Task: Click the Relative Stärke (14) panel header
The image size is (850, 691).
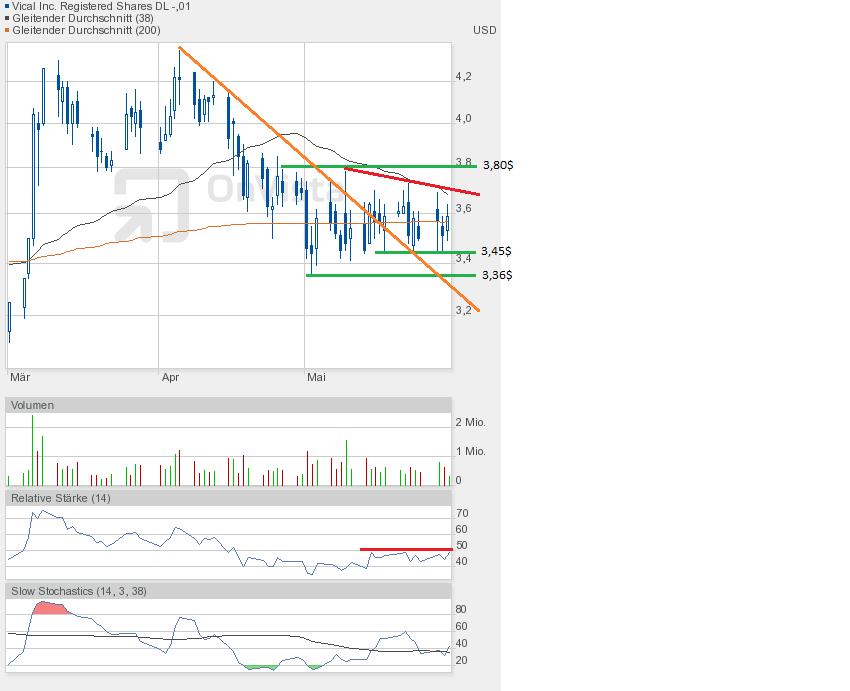Action: coord(58,498)
